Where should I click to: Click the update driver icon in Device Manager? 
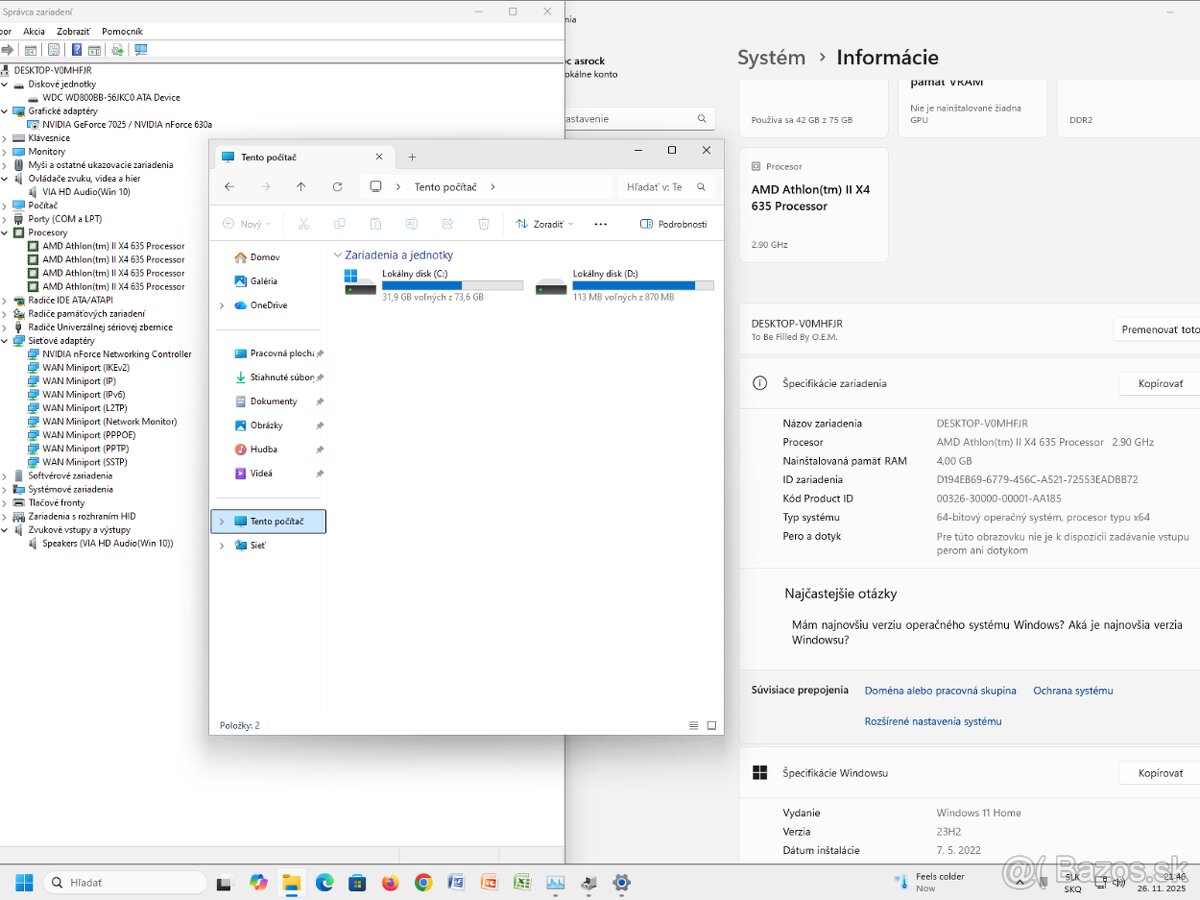coord(117,50)
